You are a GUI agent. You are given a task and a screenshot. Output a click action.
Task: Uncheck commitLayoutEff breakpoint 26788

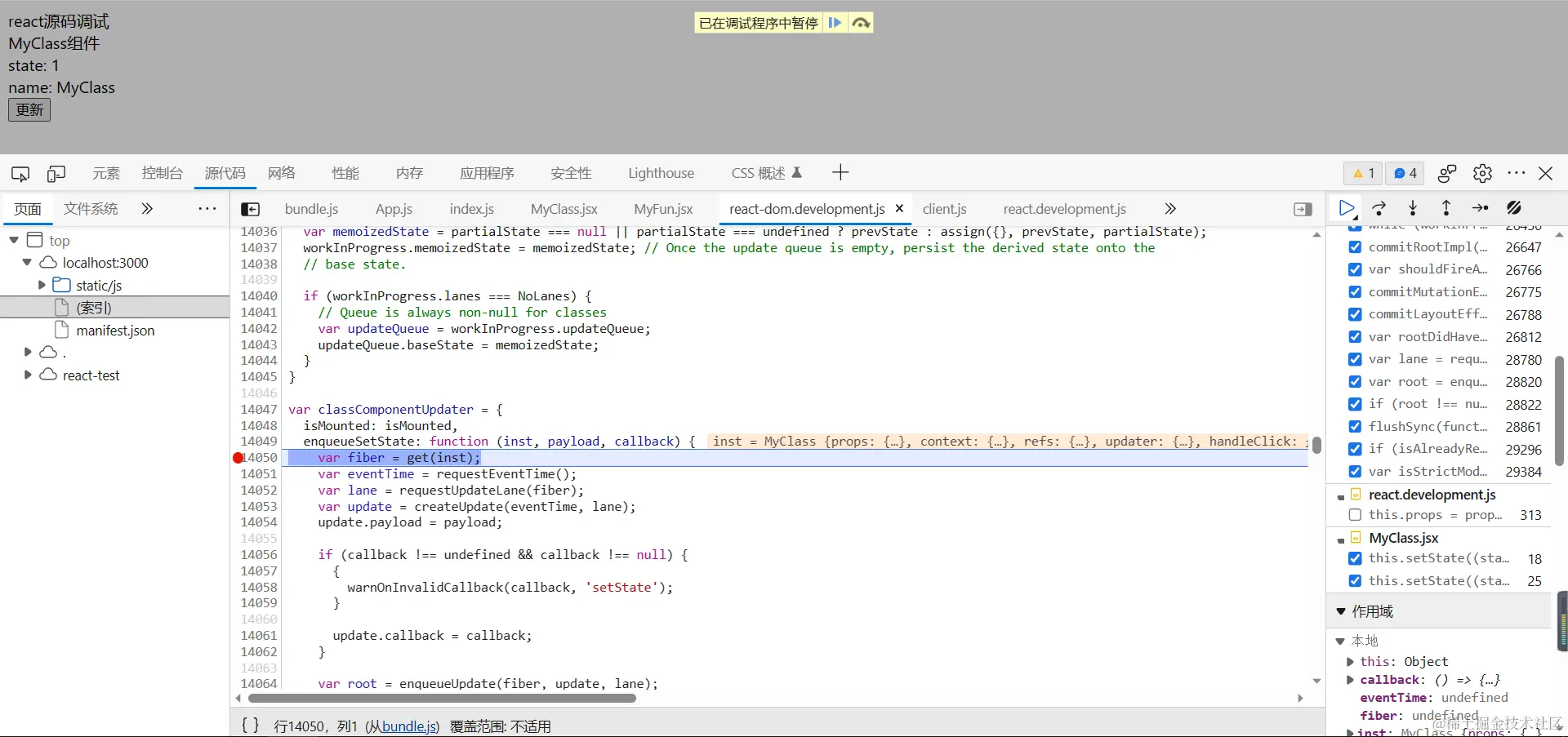1355,314
